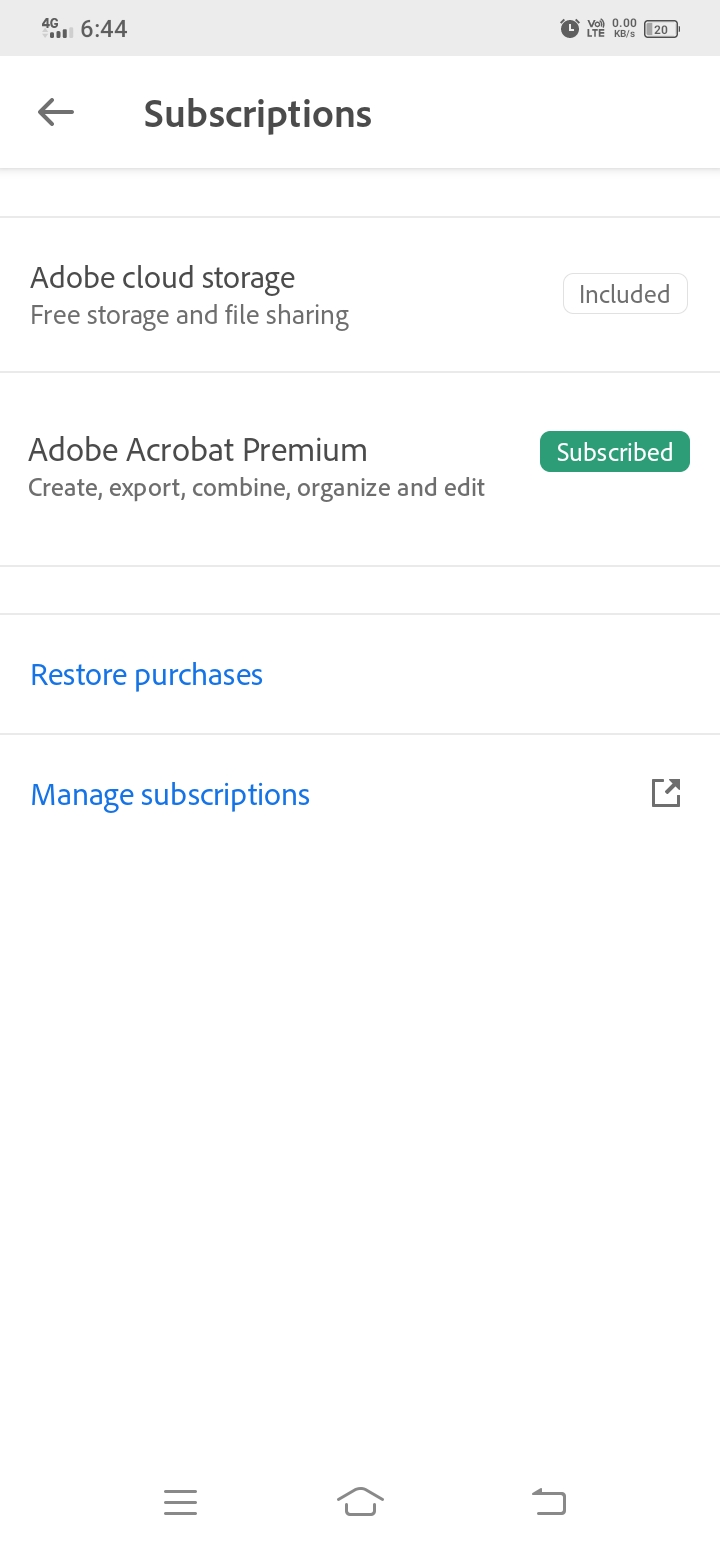This screenshot has width=720, height=1544.
Task: Tap the recent apps icon in navigation bar
Action: click(x=180, y=1501)
